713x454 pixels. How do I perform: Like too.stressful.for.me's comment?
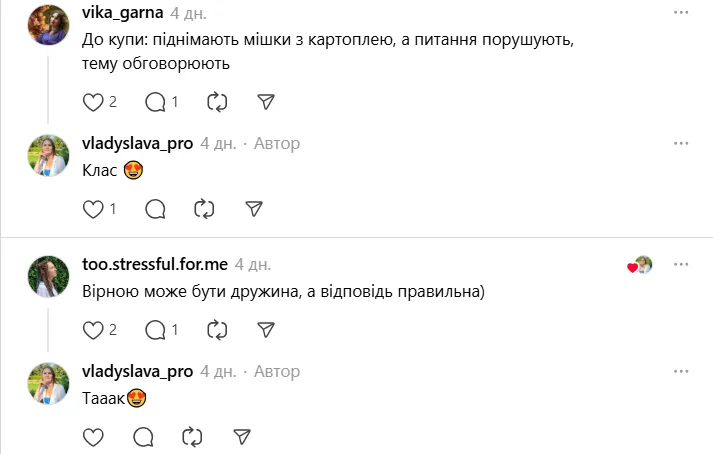click(x=93, y=329)
